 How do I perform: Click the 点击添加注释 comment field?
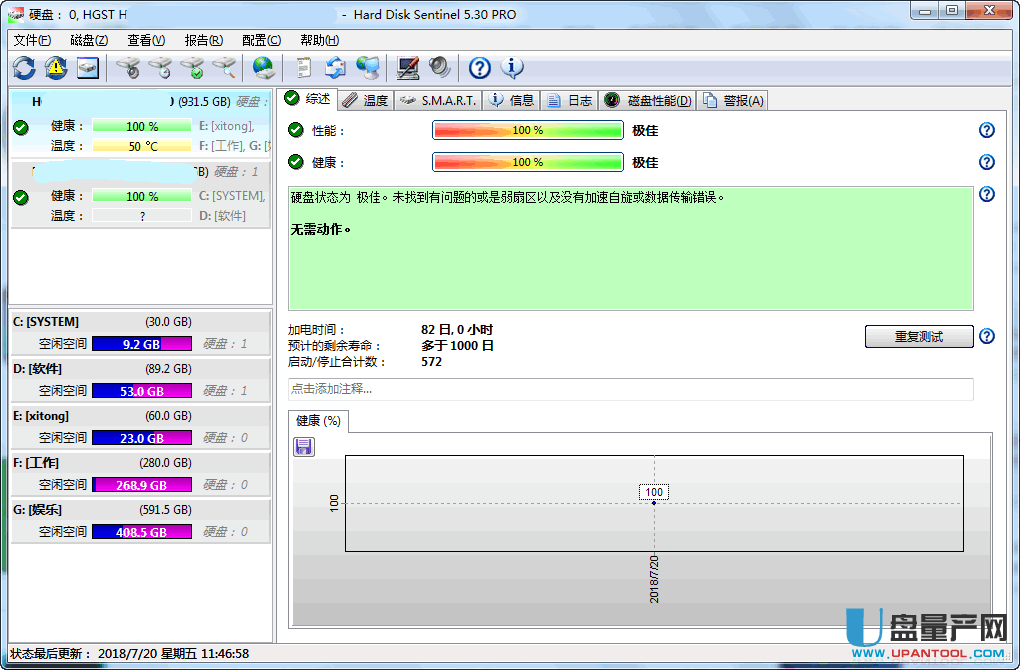(x=630, y=388)
